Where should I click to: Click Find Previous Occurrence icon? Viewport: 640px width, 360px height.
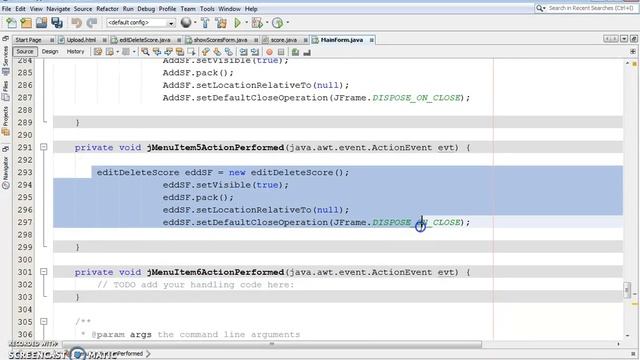(157, 52)
